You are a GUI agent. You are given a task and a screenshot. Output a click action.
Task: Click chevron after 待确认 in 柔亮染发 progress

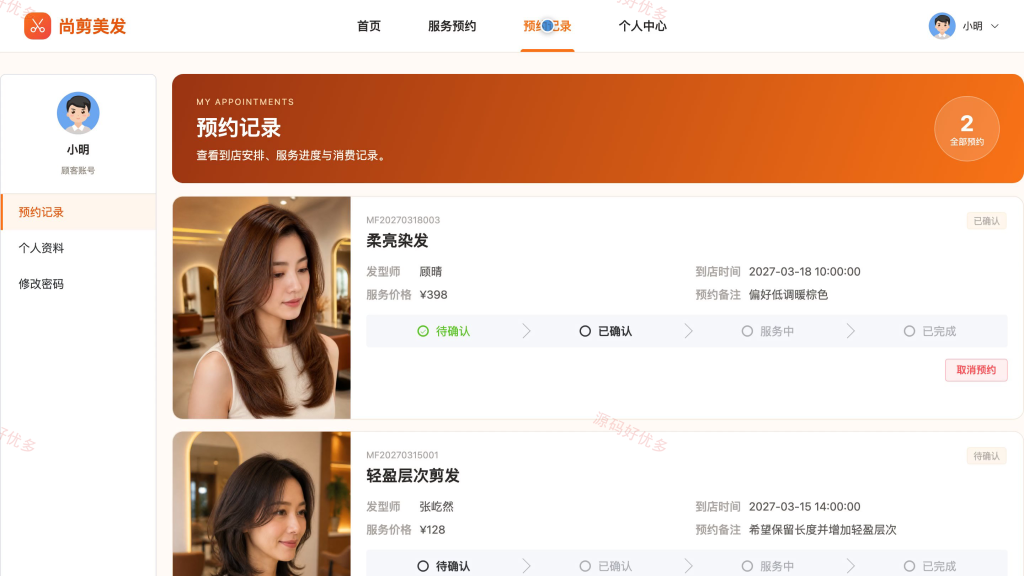click(526, 331)
